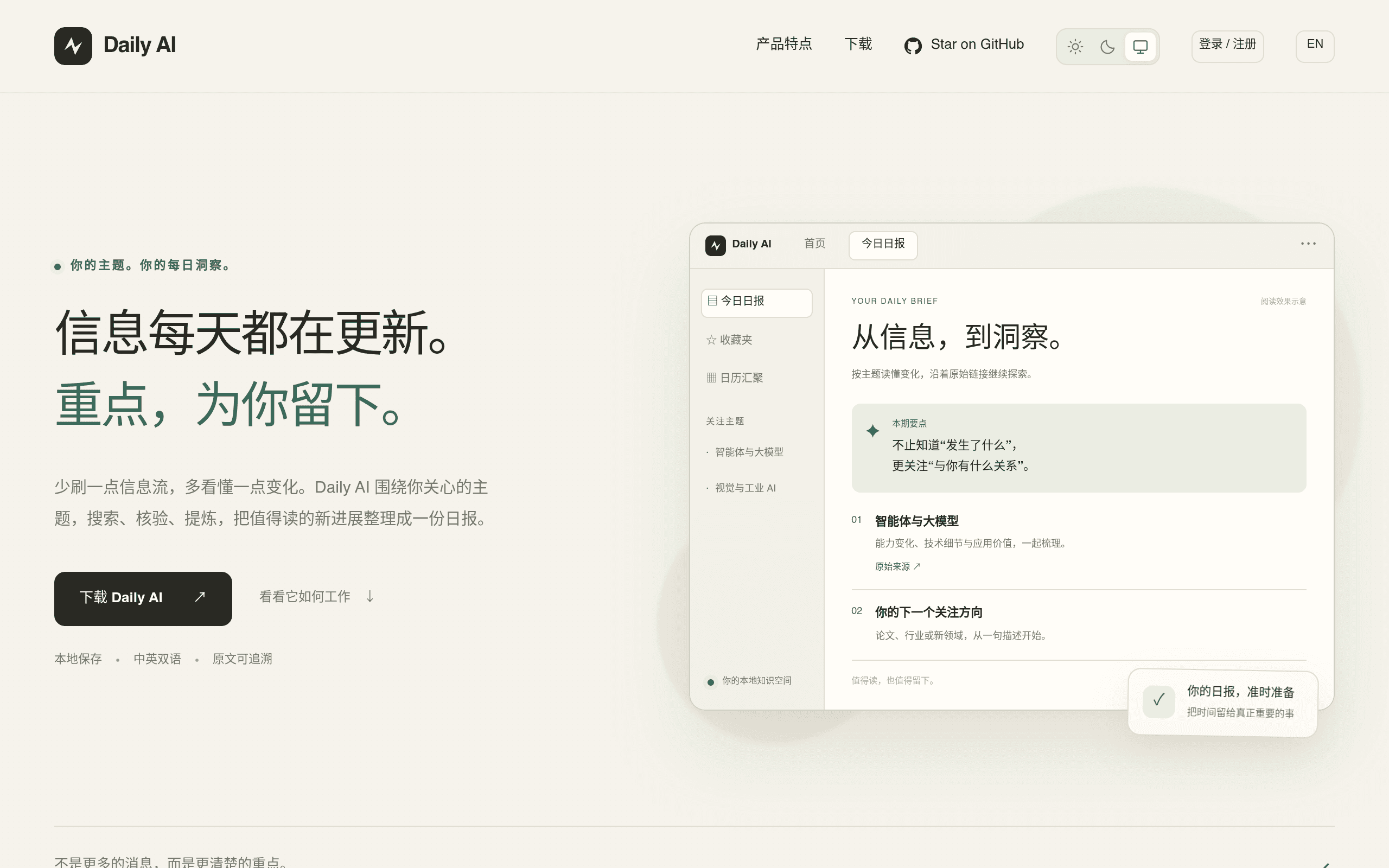Screen dimensions: 1389x868
Task: Click the 今日日报 sidebar list icon
Action: pyautogui.click(x=712, y=300)
